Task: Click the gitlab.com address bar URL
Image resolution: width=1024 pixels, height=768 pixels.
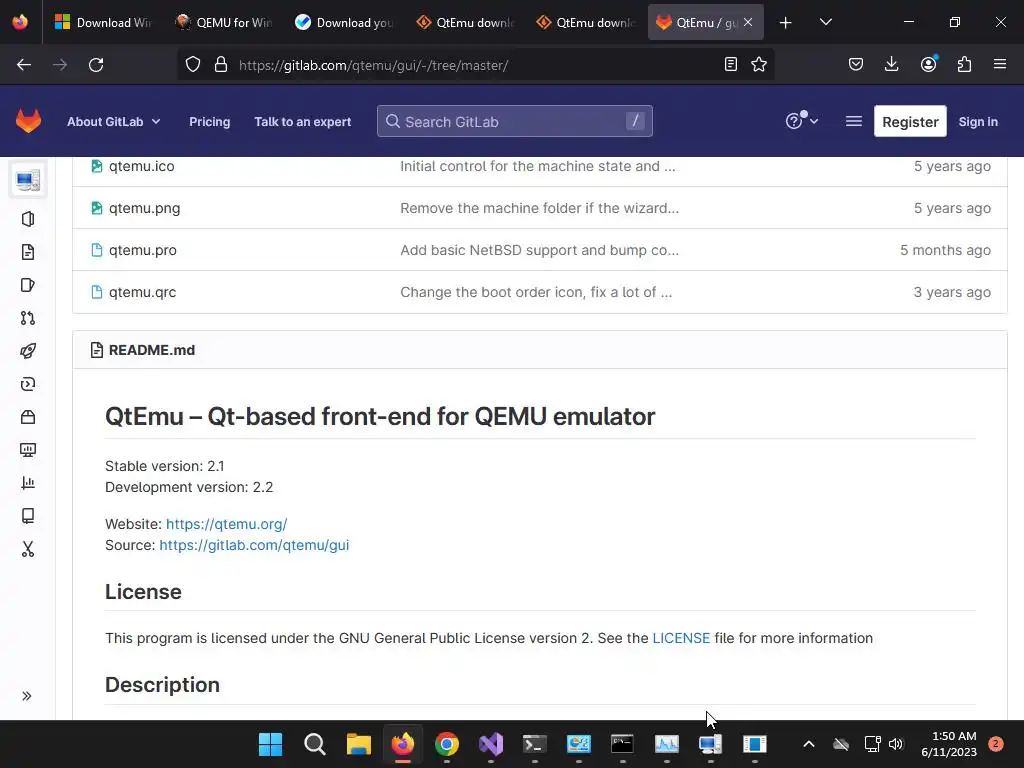Action: click(x=374, y=65)
